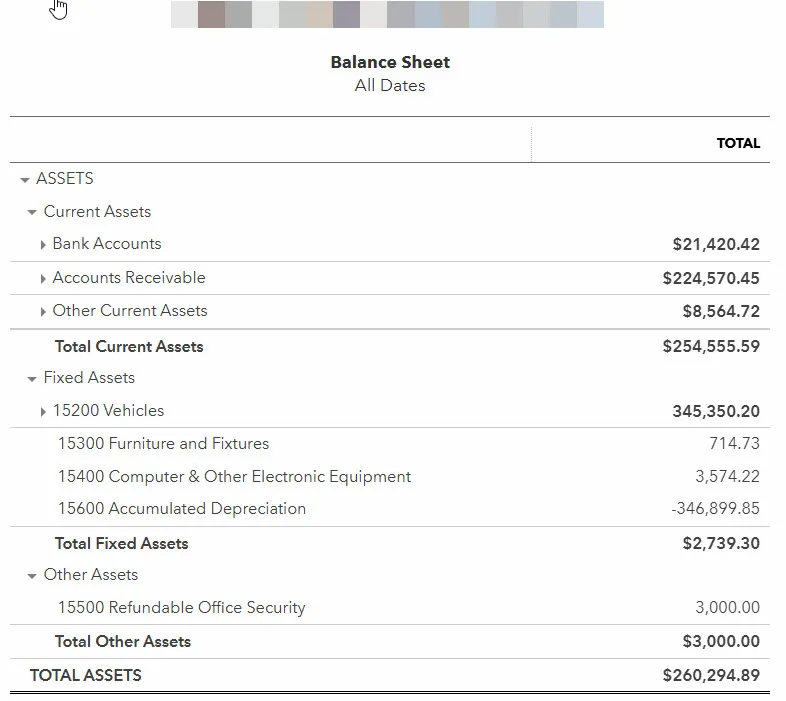Open the Bank Accounts total $21,420.42
The width and height of the screenshot is (786, 701).
(x=715, y=244)
